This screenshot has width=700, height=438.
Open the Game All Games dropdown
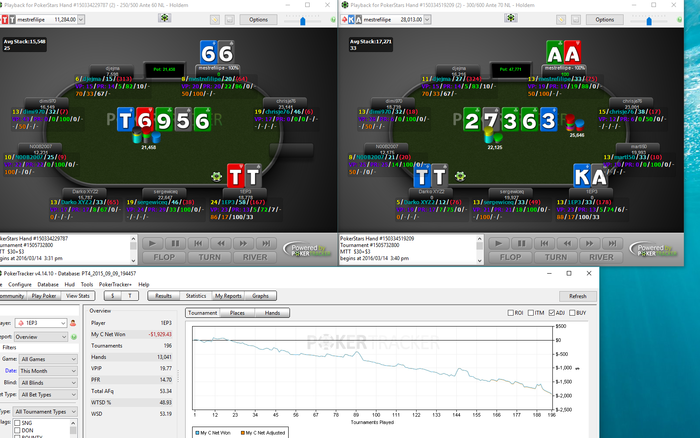click(48, 359)
